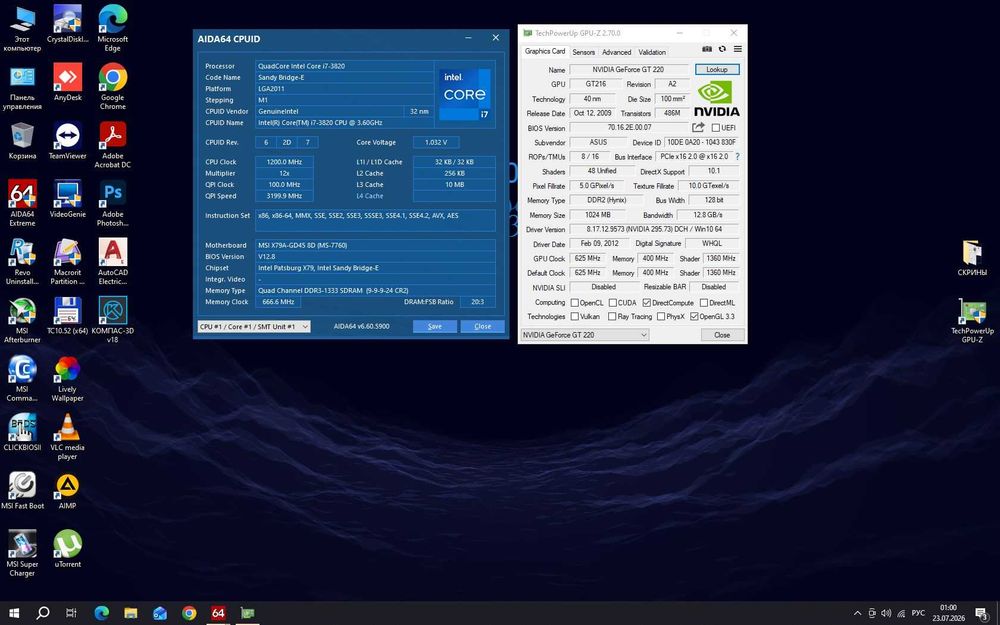Open TechPowerUp GPU-Z desktop shortcut
Image resolution: width=1000 pixels, height=625 pixels.
click(x=972, y=320)
